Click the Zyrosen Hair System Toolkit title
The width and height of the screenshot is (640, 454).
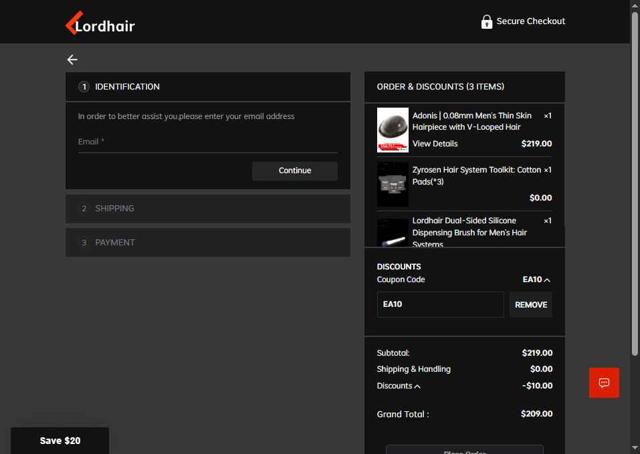[477, 176]
